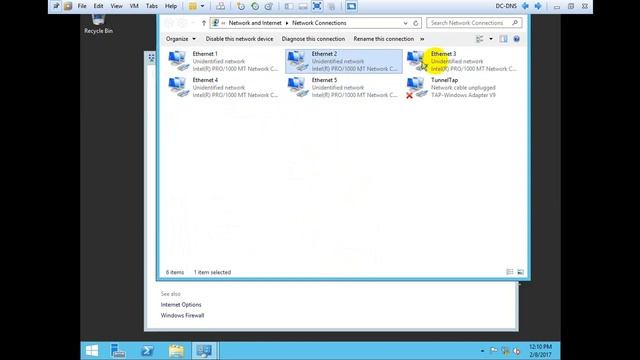Open the VMware Help menu
640x360 pixels.
[171, 6]
